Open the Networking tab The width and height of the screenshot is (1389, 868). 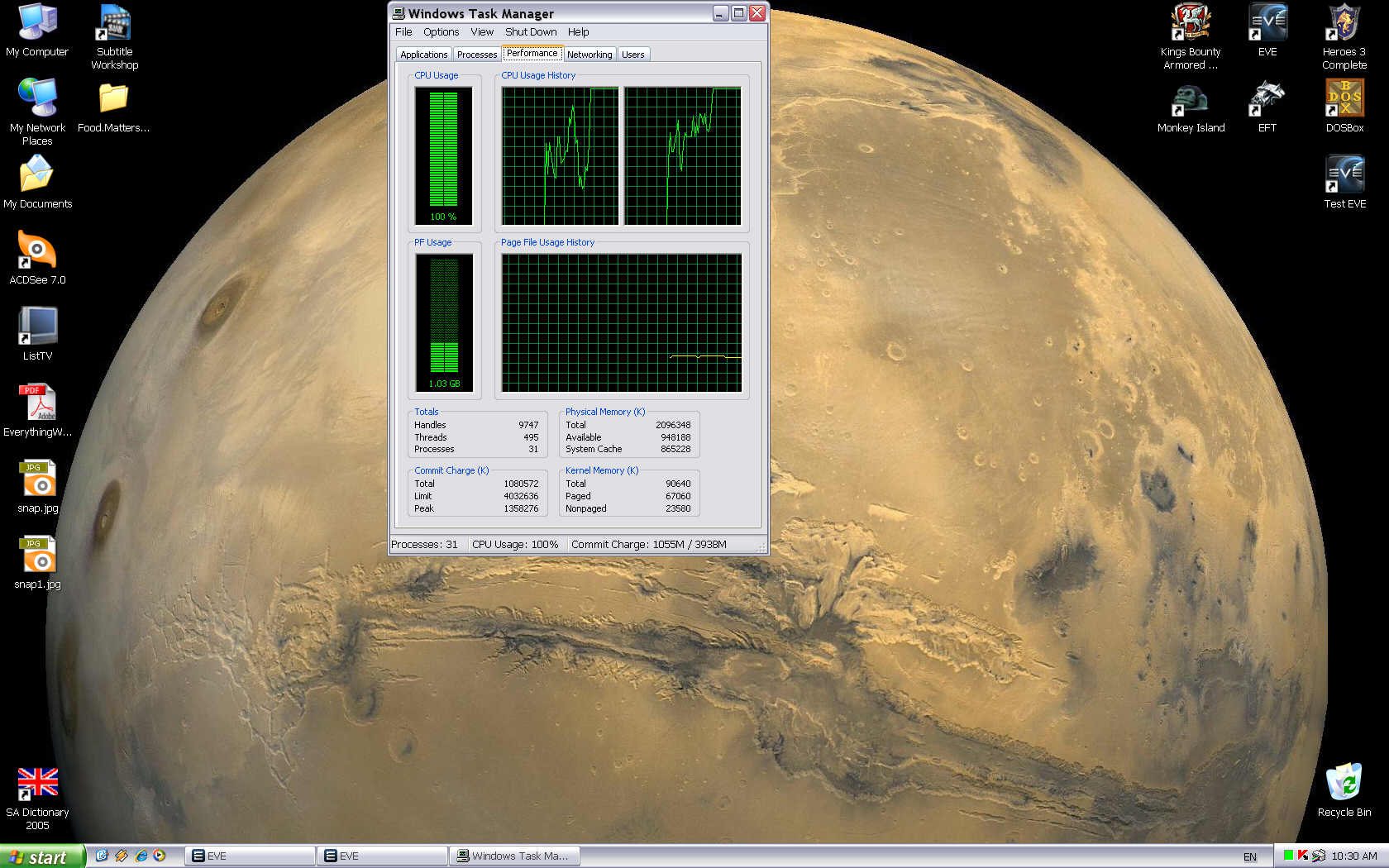click(x=589, y=55)
